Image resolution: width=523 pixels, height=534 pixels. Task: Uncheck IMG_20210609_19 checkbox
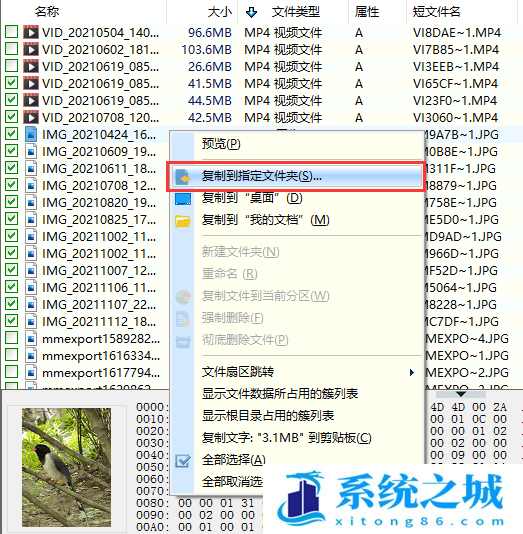click(12, 150)
